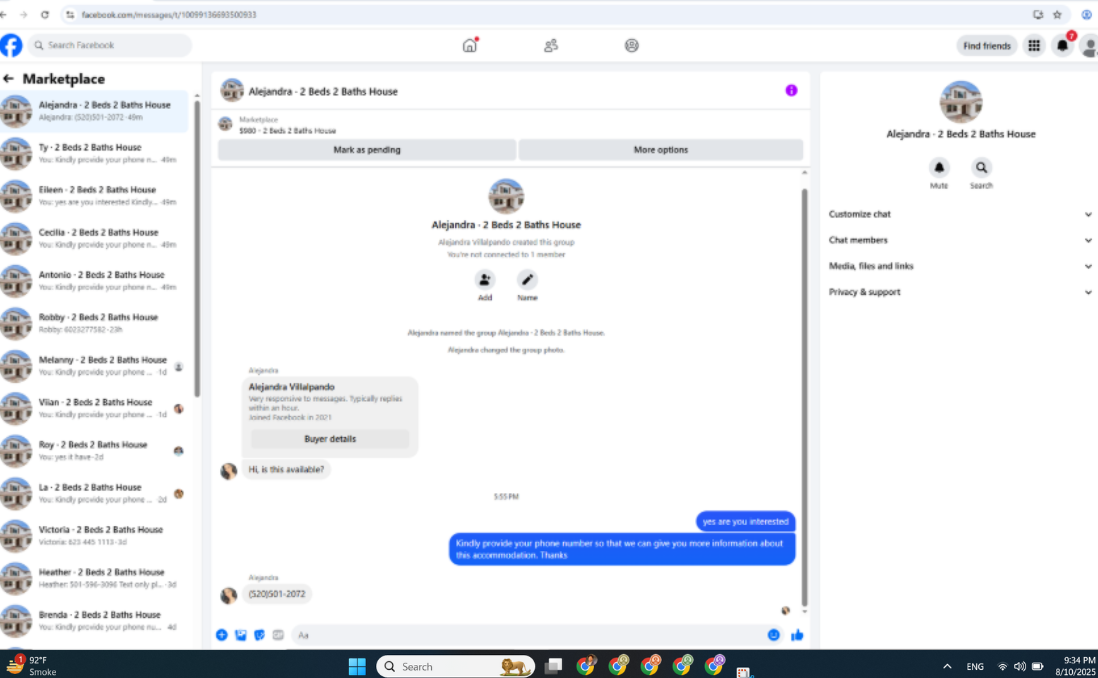Image resolution: width=1098 pixels, height=678 pixels.
Task: Attach a photo file in composer
Action: click(x=241, y=635)
